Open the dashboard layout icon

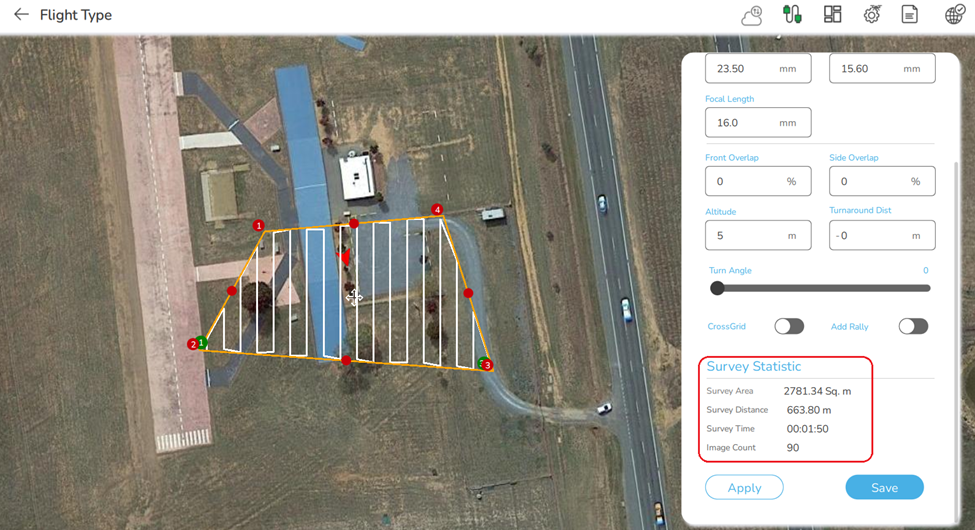pos(832,14)
